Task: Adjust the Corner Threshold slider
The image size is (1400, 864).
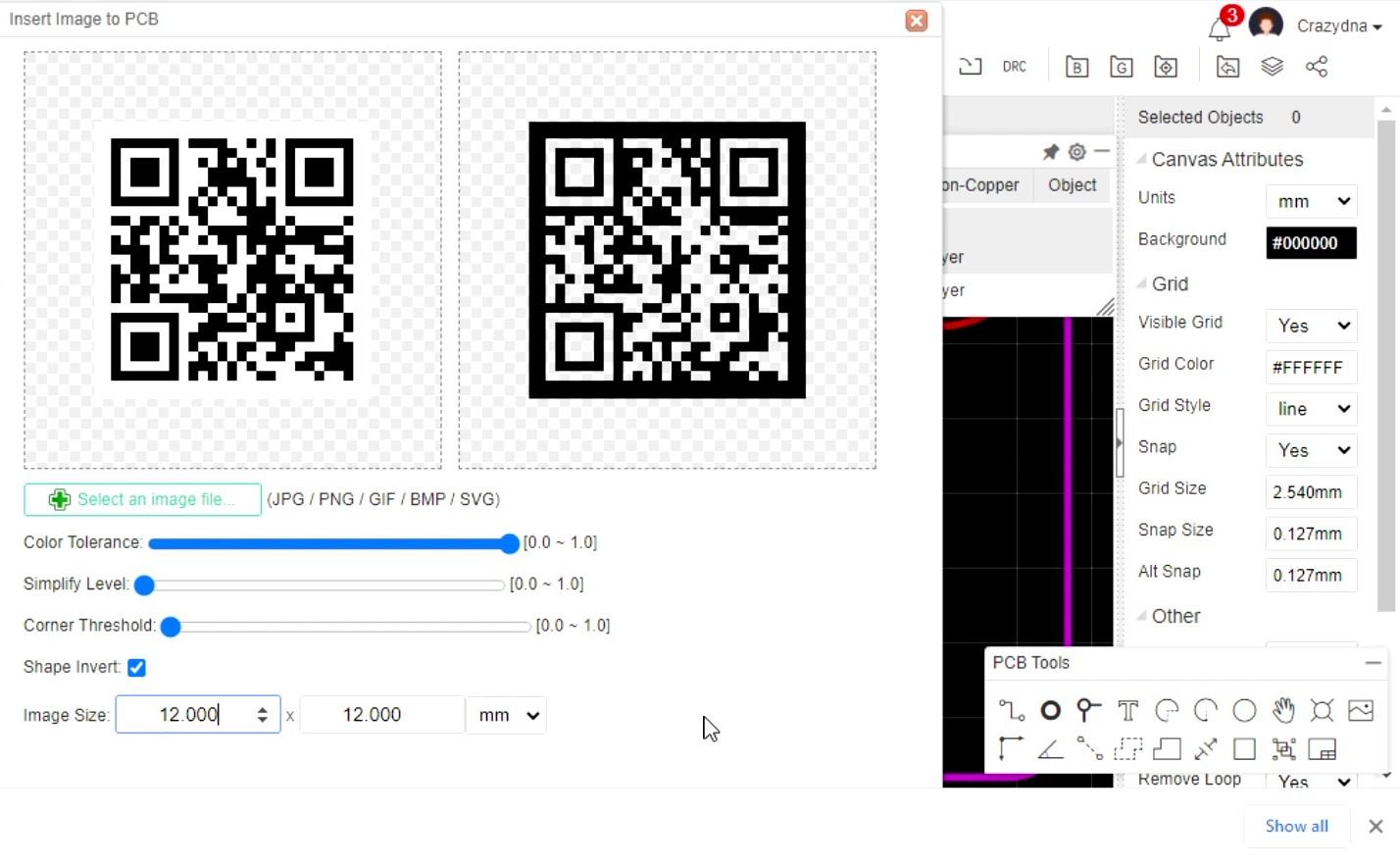Action: pyautogui.click(x=346, y=627)
